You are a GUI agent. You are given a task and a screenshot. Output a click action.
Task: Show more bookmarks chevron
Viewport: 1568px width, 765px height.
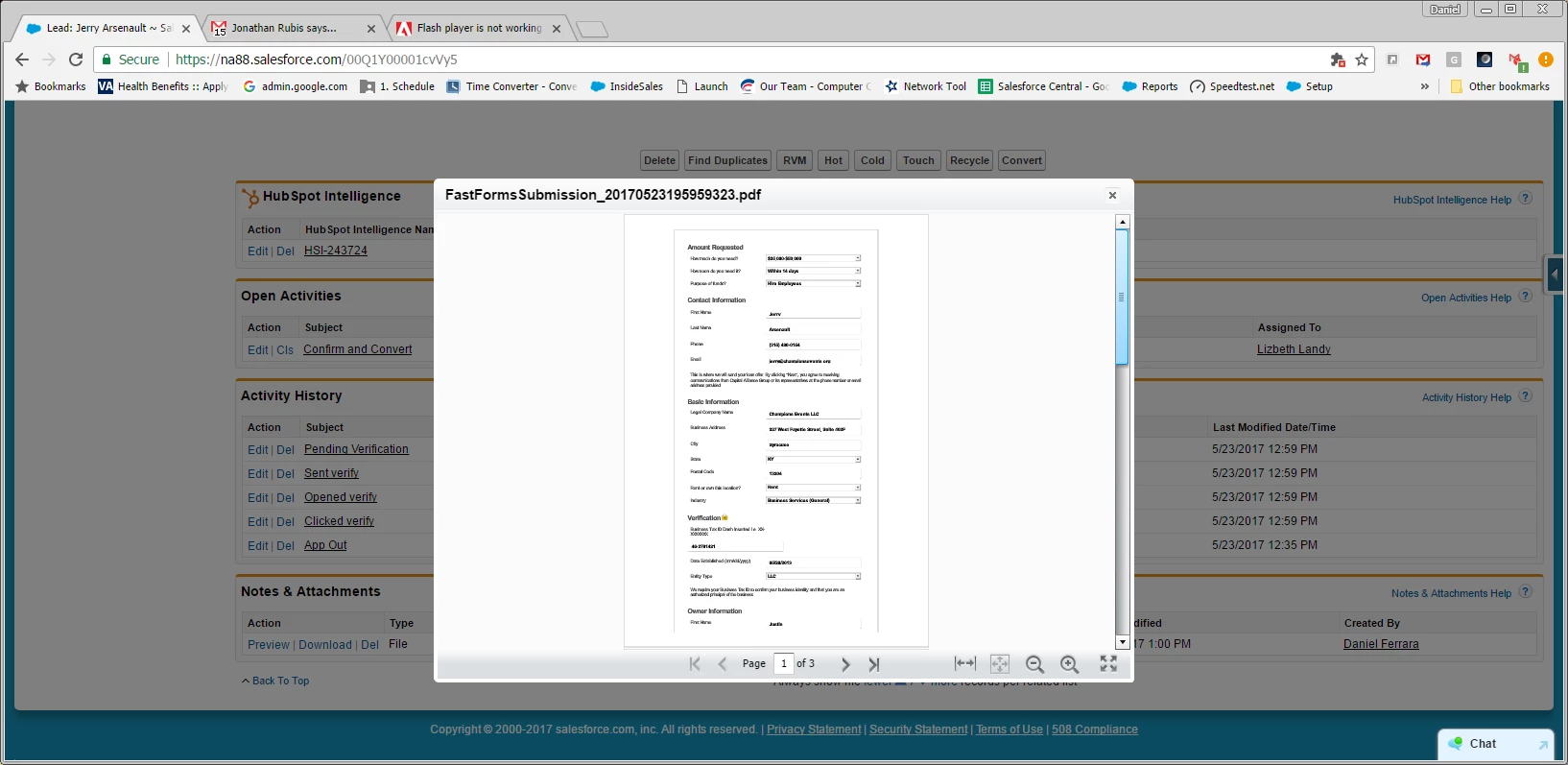coord(1425,86)
